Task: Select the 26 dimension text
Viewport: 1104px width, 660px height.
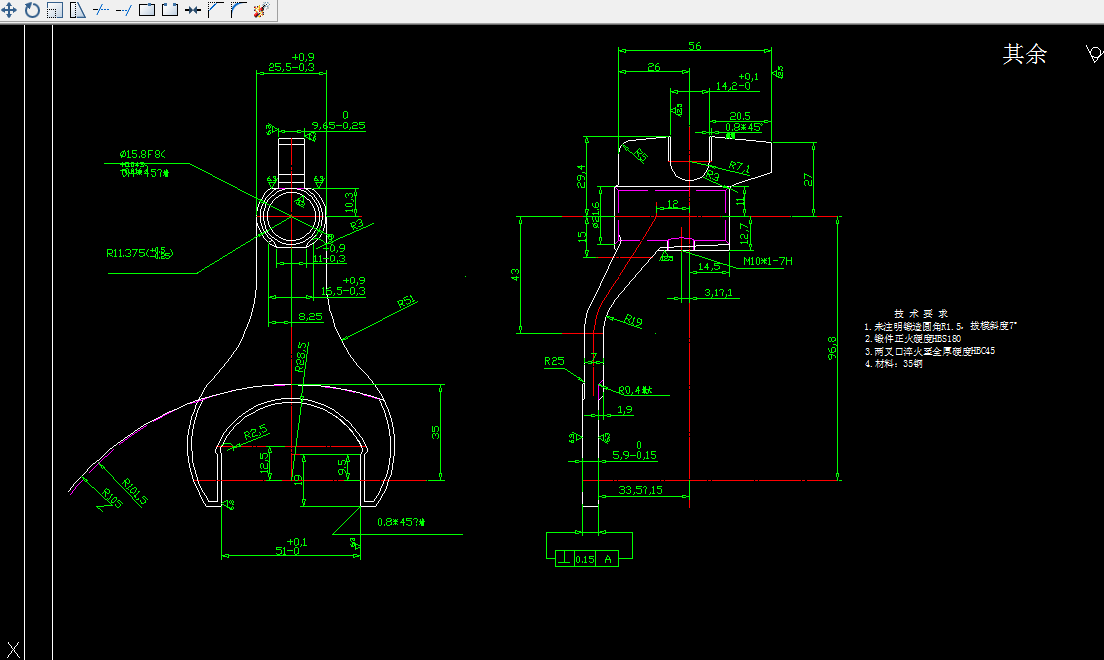Action: click(x=653, y=67)
